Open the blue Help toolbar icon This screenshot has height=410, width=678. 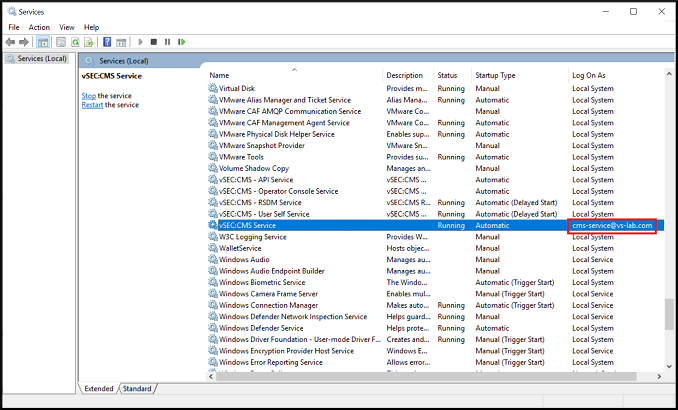pyautogui.click(x=107, y=42)
